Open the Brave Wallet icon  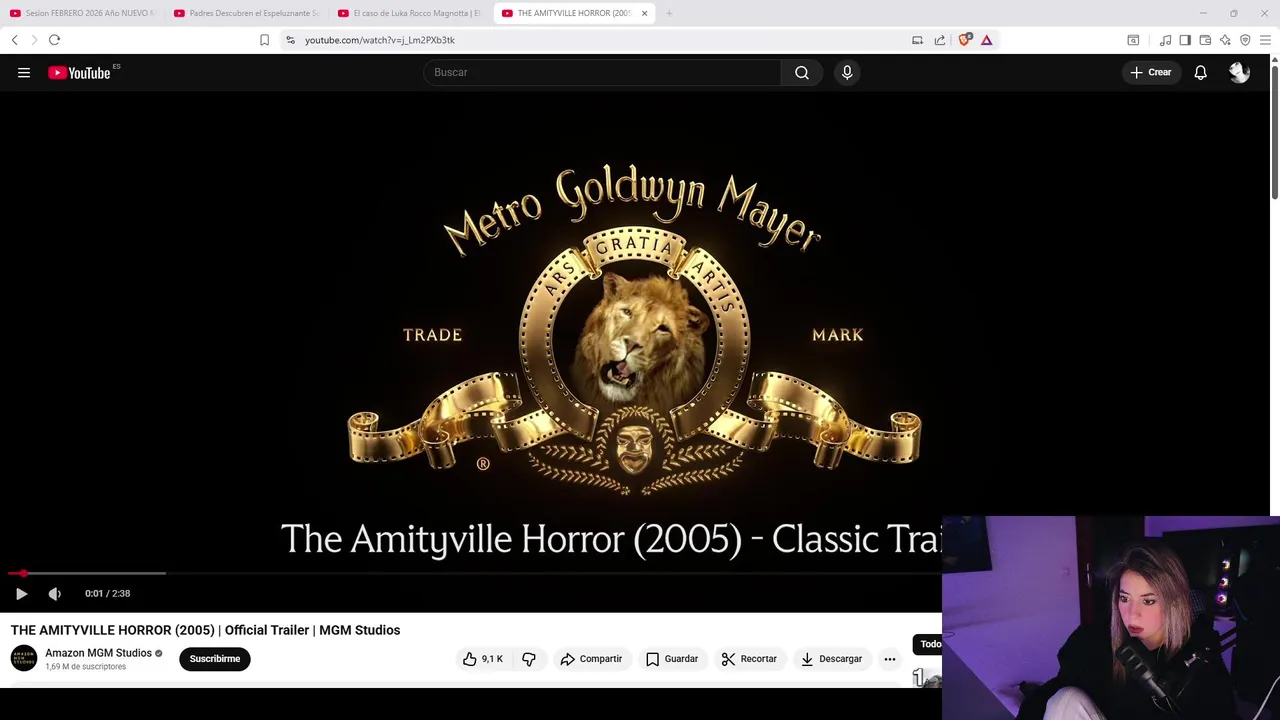[1205, 40]
